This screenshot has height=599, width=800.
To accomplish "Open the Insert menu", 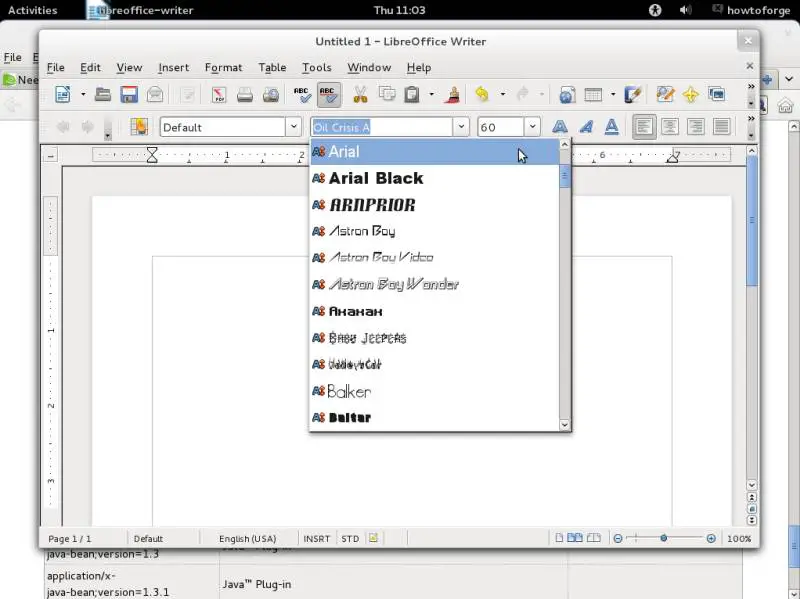I will [x=173, y=67].
